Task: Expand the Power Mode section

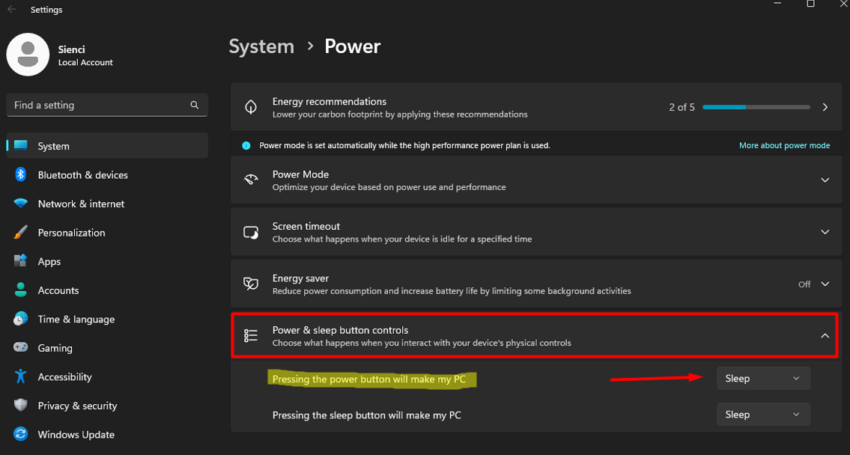Action: pos(824,180)
